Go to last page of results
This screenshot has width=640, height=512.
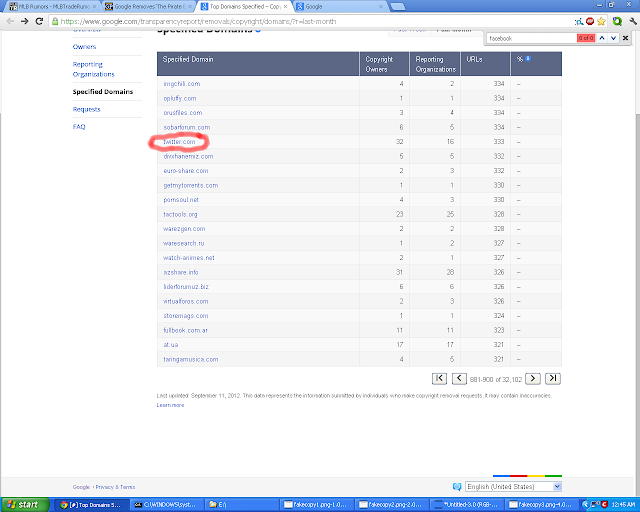553,378
